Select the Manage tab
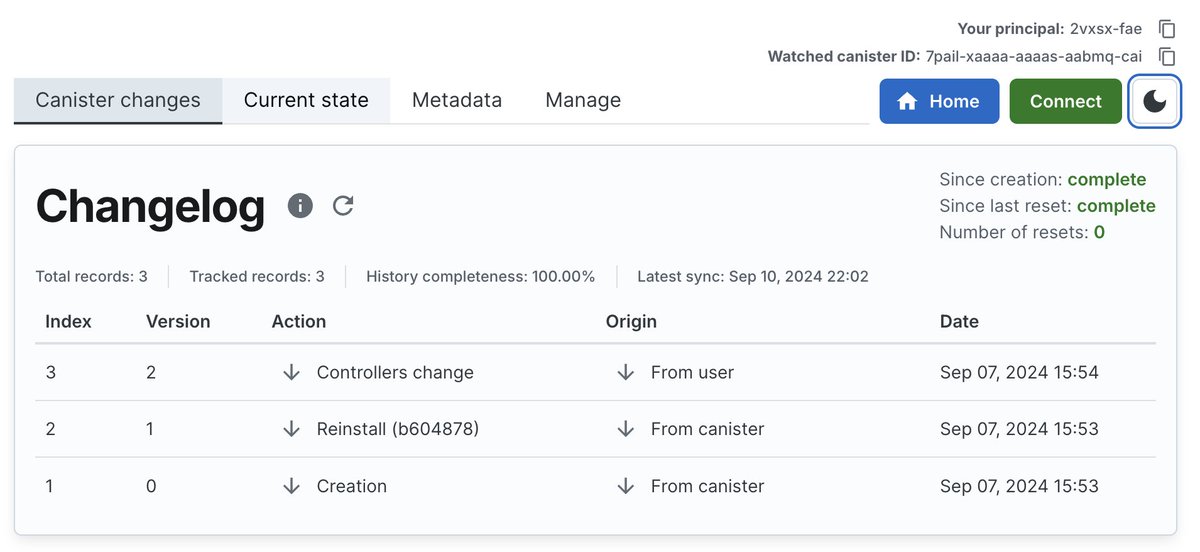Image resolution: width=1200 pixels, height=552 pixels. pos(583,101)
